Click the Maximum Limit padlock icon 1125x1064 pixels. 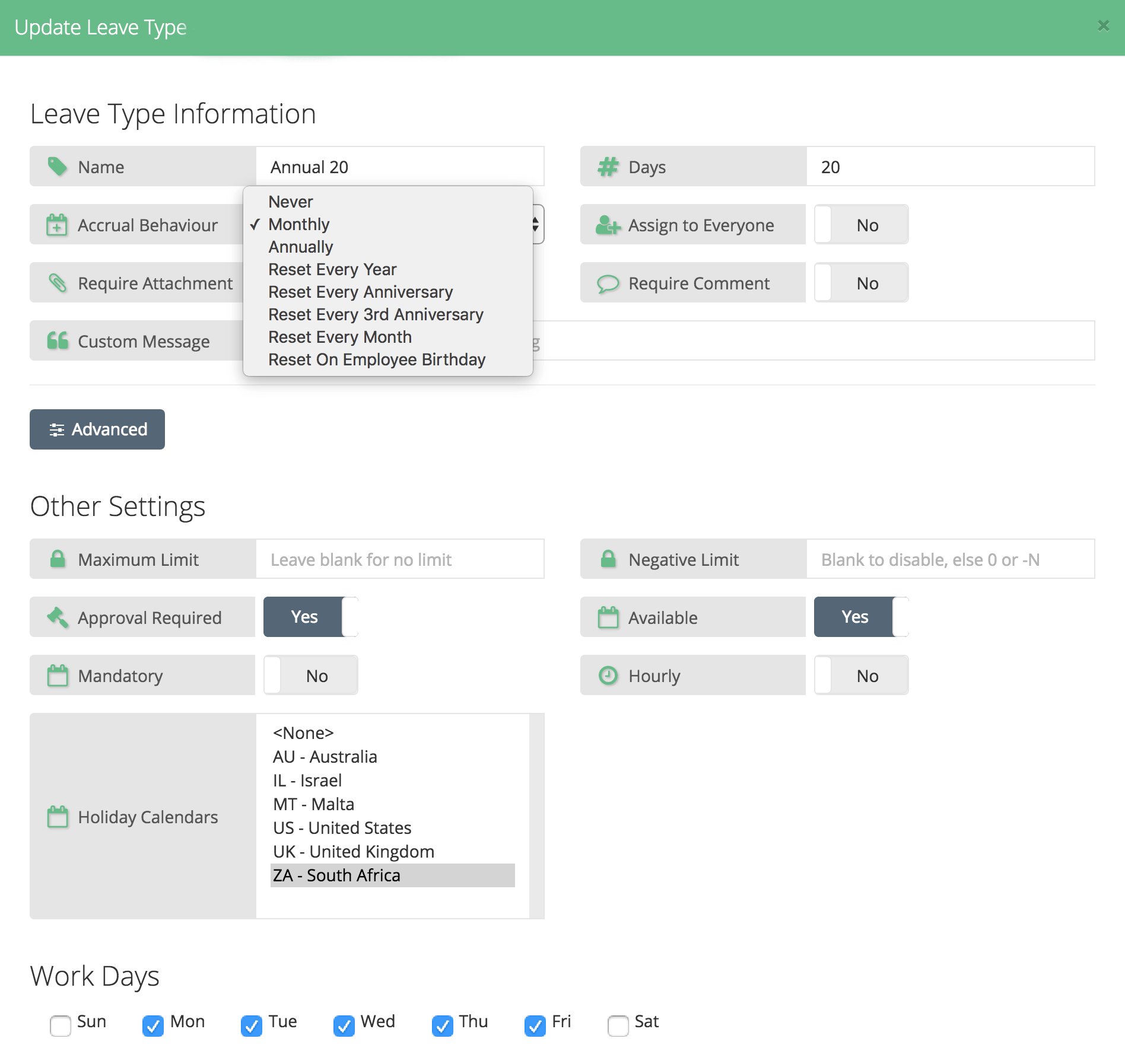point(57,559)
